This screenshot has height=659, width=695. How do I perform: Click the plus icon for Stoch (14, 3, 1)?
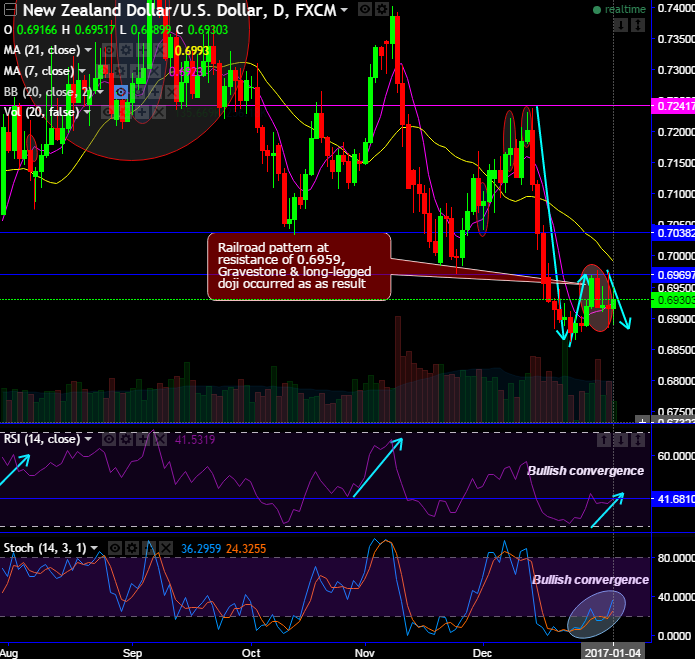[x=149, y=549]
